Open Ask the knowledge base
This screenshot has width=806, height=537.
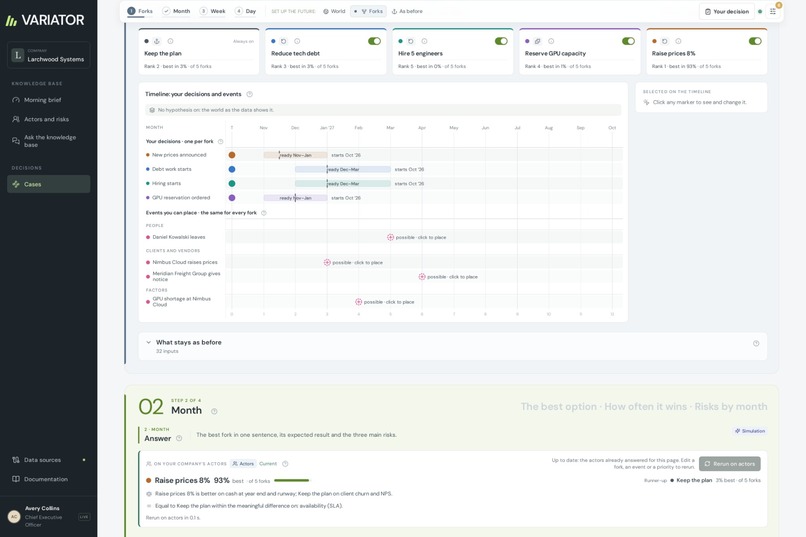48,141
